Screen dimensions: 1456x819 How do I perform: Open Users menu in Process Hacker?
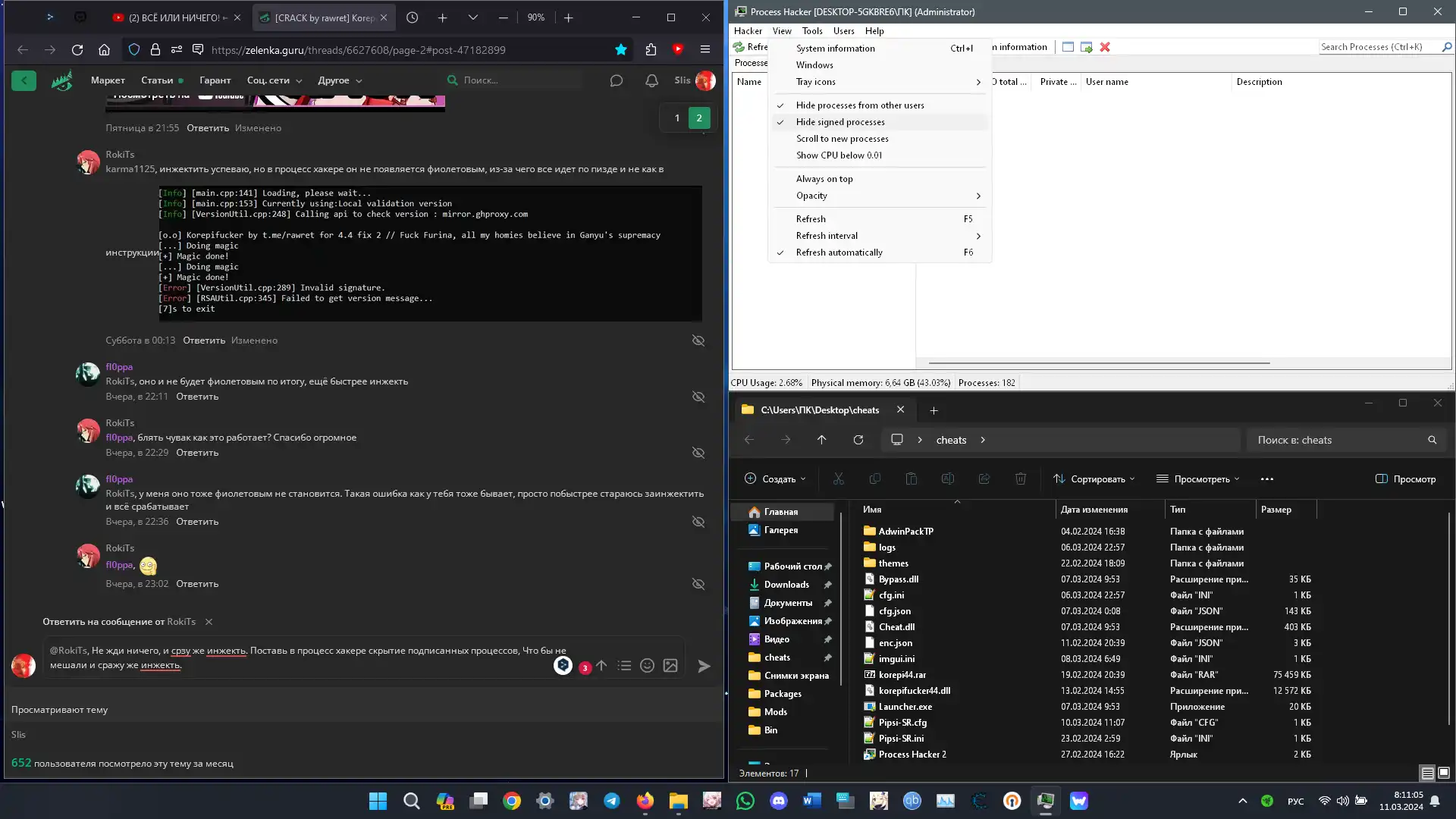pyautogui.click(x=843, y=31)
